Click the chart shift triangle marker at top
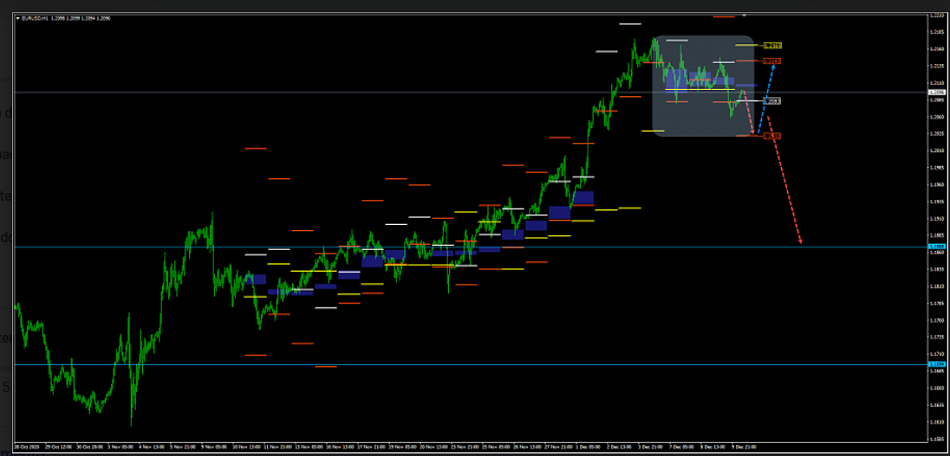This screenshot has height=456, width=950. 743,16
